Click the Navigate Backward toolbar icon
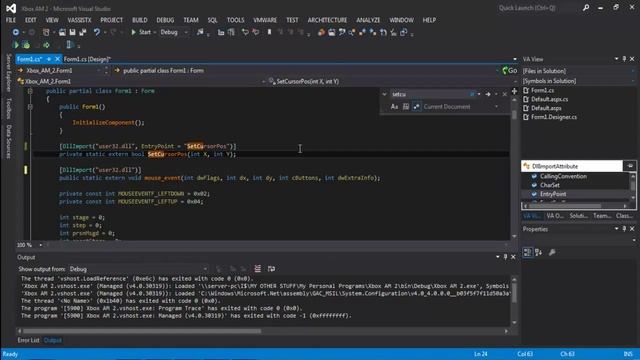Viewport: 640px width, 360px height. pos(16,32)
